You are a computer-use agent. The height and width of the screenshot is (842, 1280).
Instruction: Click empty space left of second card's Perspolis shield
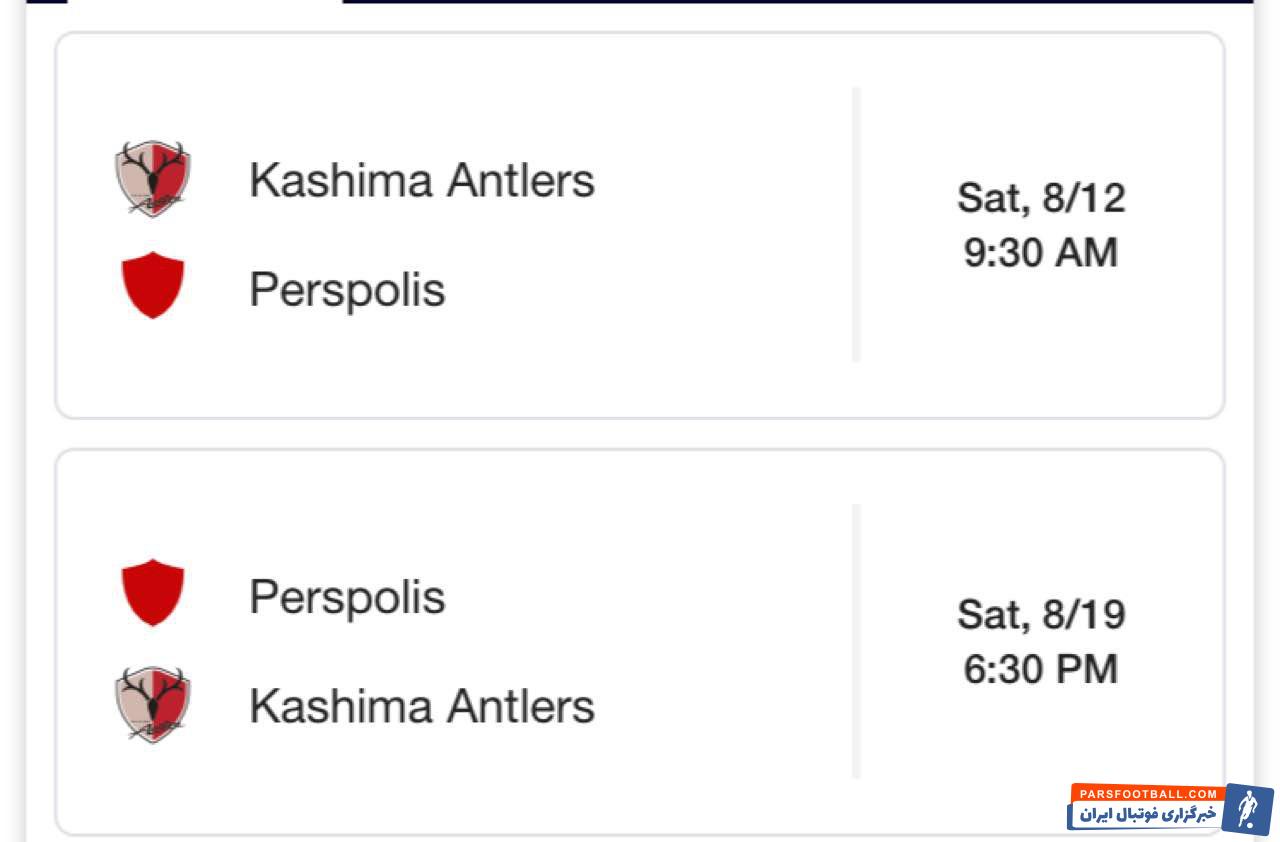click(x=85, y=593)
